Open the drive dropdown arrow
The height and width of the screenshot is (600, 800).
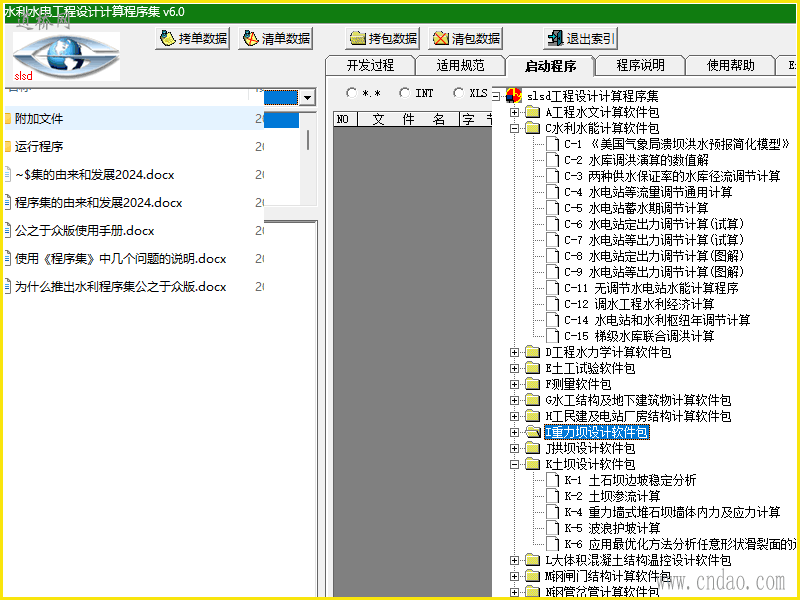(x=307, y=97)
